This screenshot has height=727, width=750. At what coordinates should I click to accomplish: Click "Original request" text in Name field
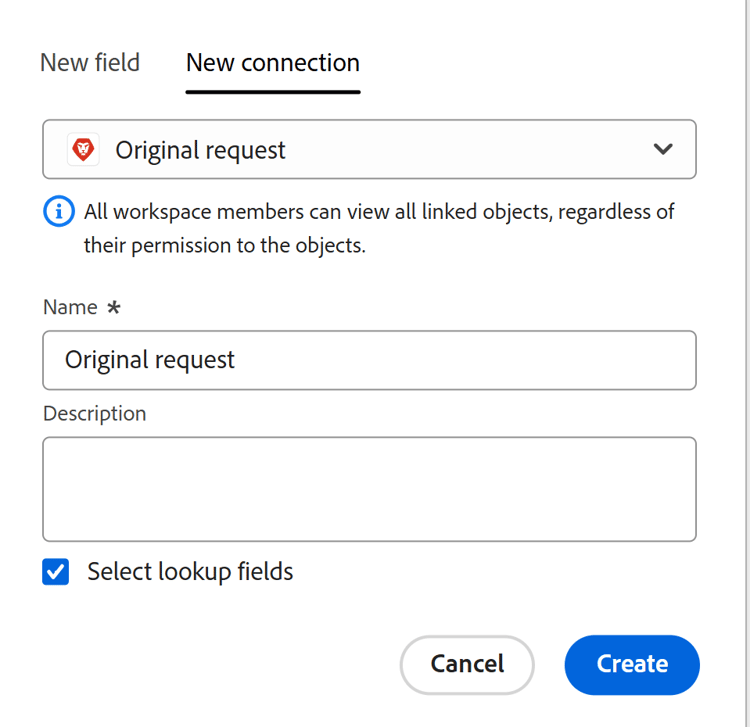point(150,360)
